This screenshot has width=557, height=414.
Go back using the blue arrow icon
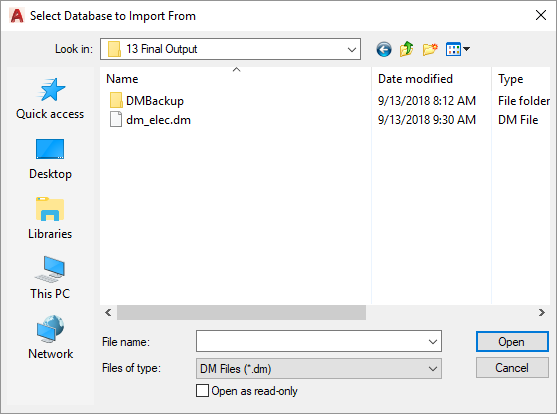click(x=384, y=49)
